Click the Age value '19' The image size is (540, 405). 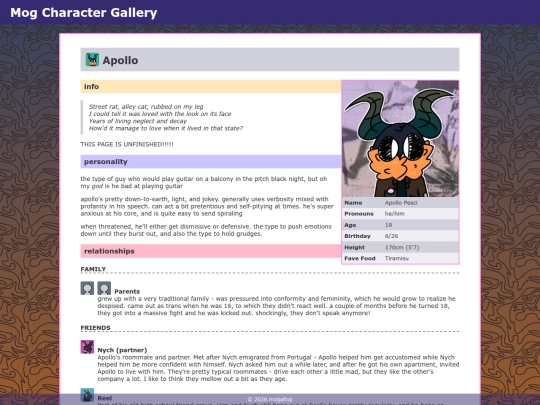388,225
